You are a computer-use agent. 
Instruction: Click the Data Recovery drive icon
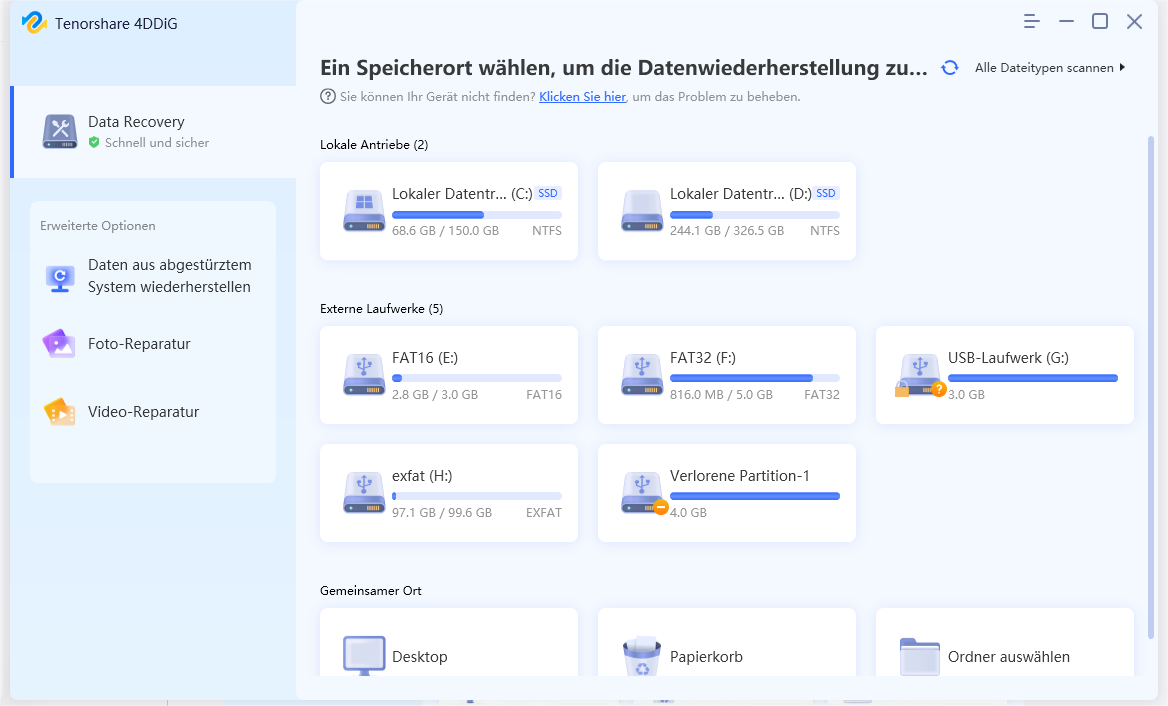(60, 132)
